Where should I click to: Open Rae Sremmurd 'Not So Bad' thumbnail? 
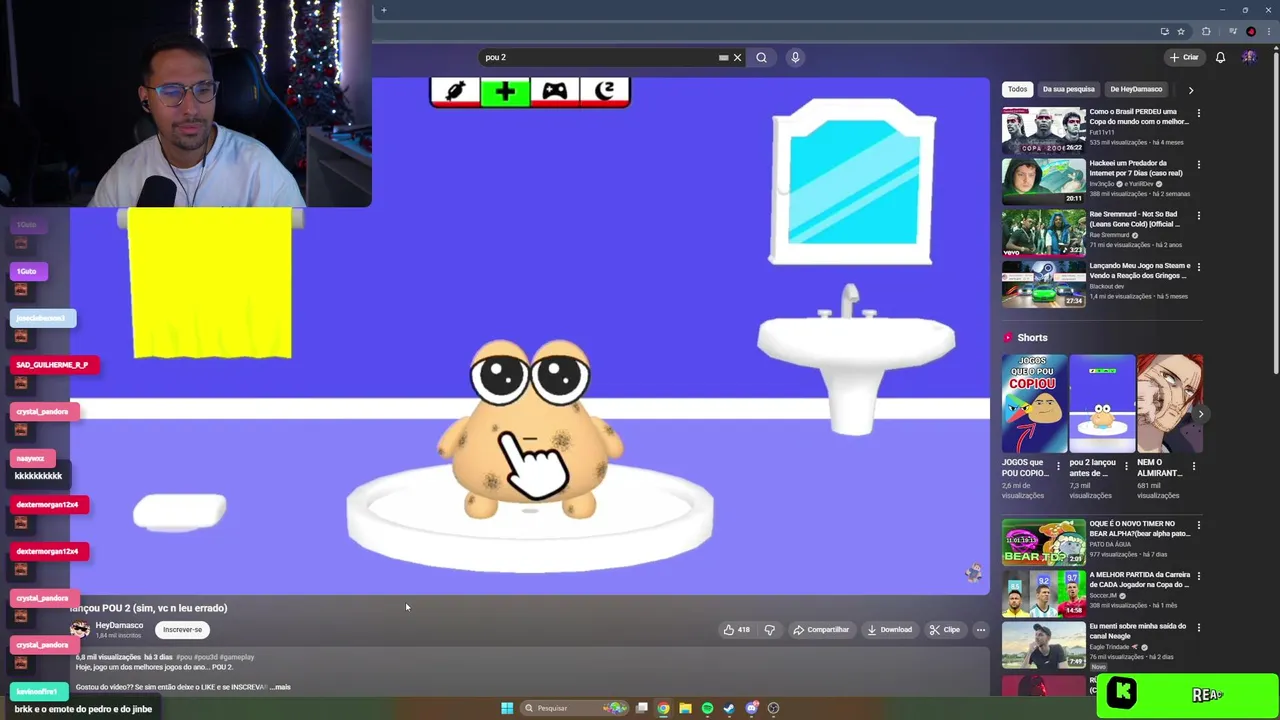pos(1043,232)
